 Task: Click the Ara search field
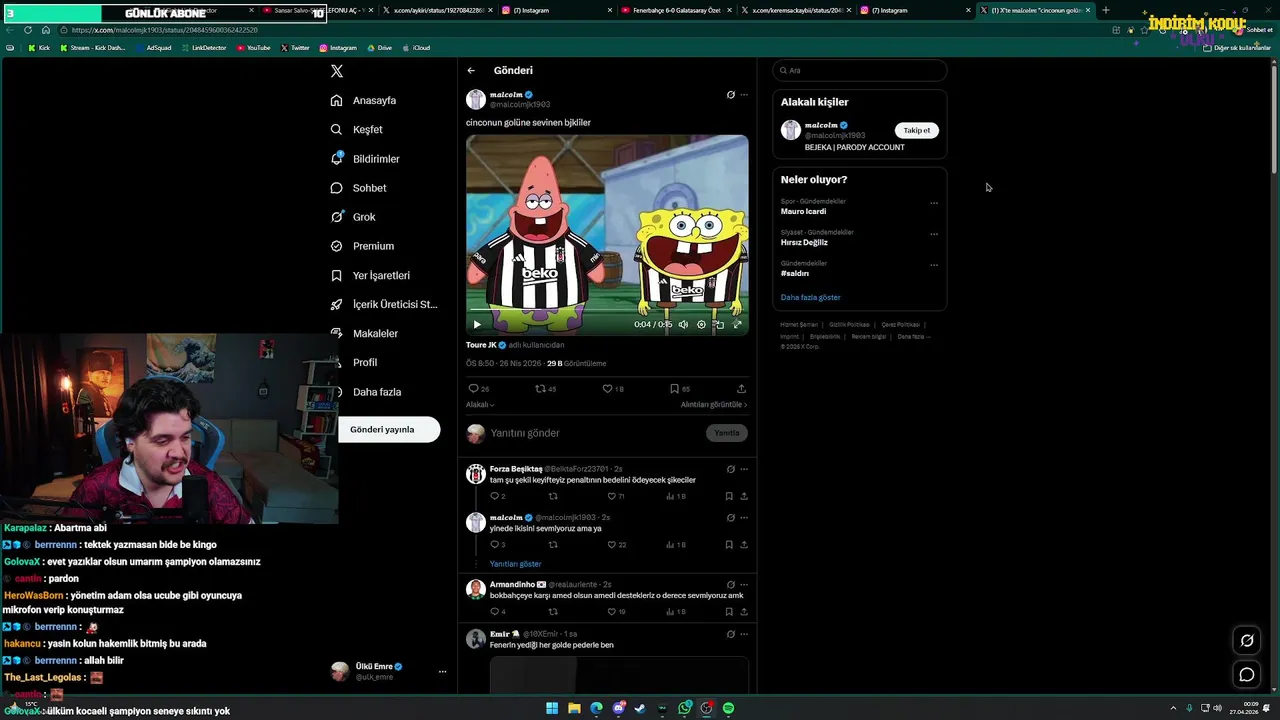pyautogui.click(x=860, y=70)
